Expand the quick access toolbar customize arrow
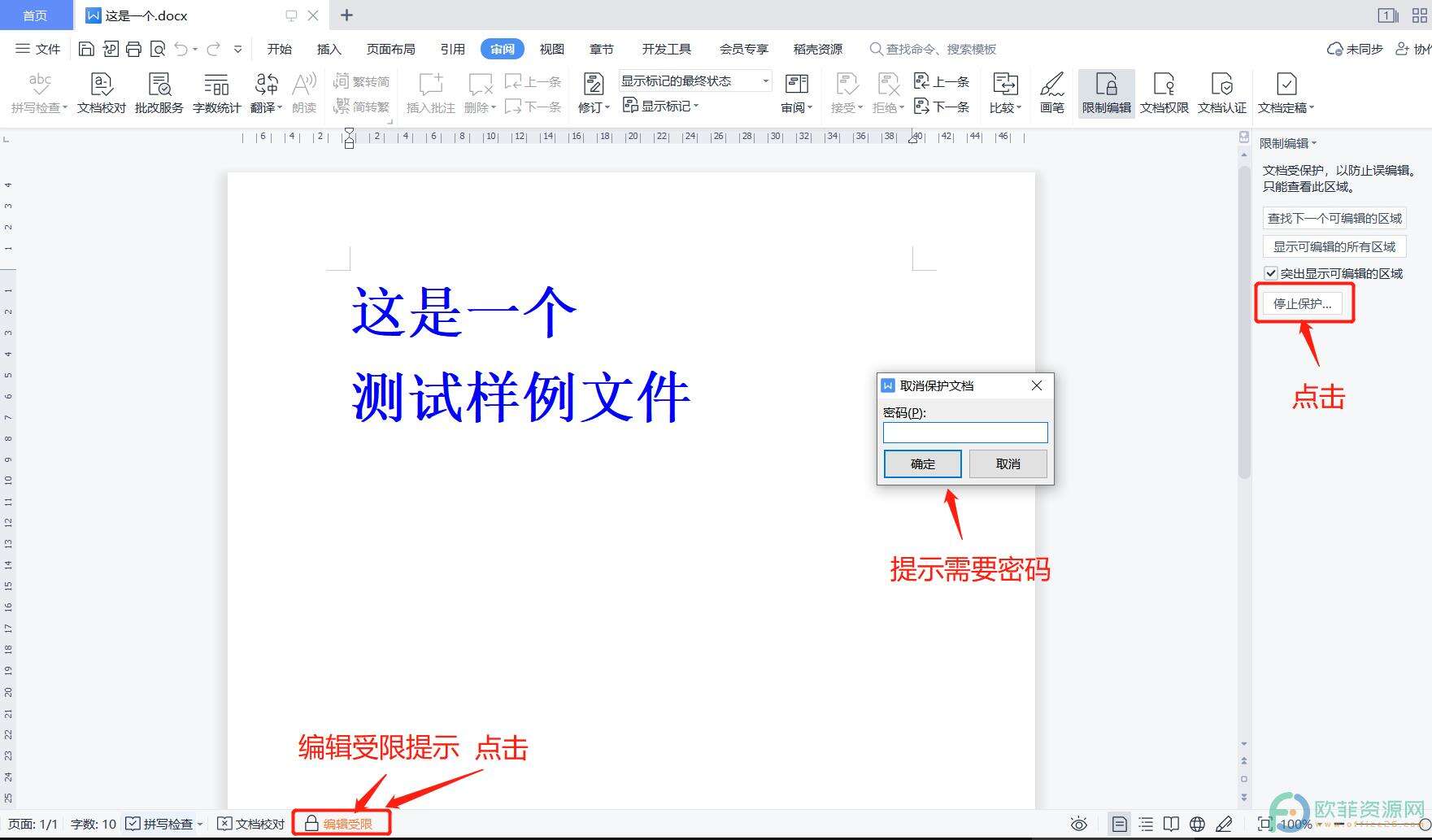The height and width of the screenshot is (840, 1432). click(x=237, y=49)
